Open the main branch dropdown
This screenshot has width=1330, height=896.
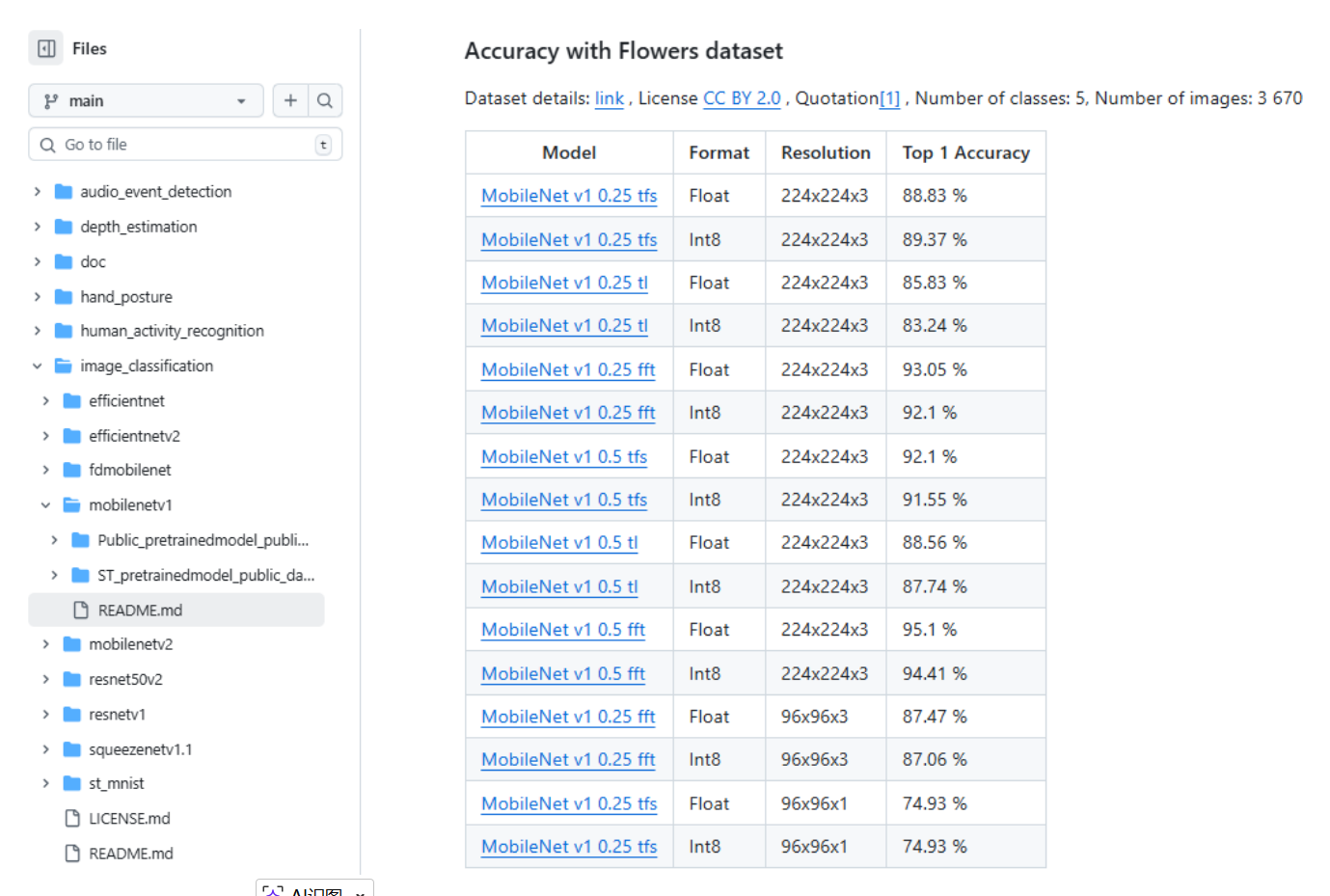point(146,100)
